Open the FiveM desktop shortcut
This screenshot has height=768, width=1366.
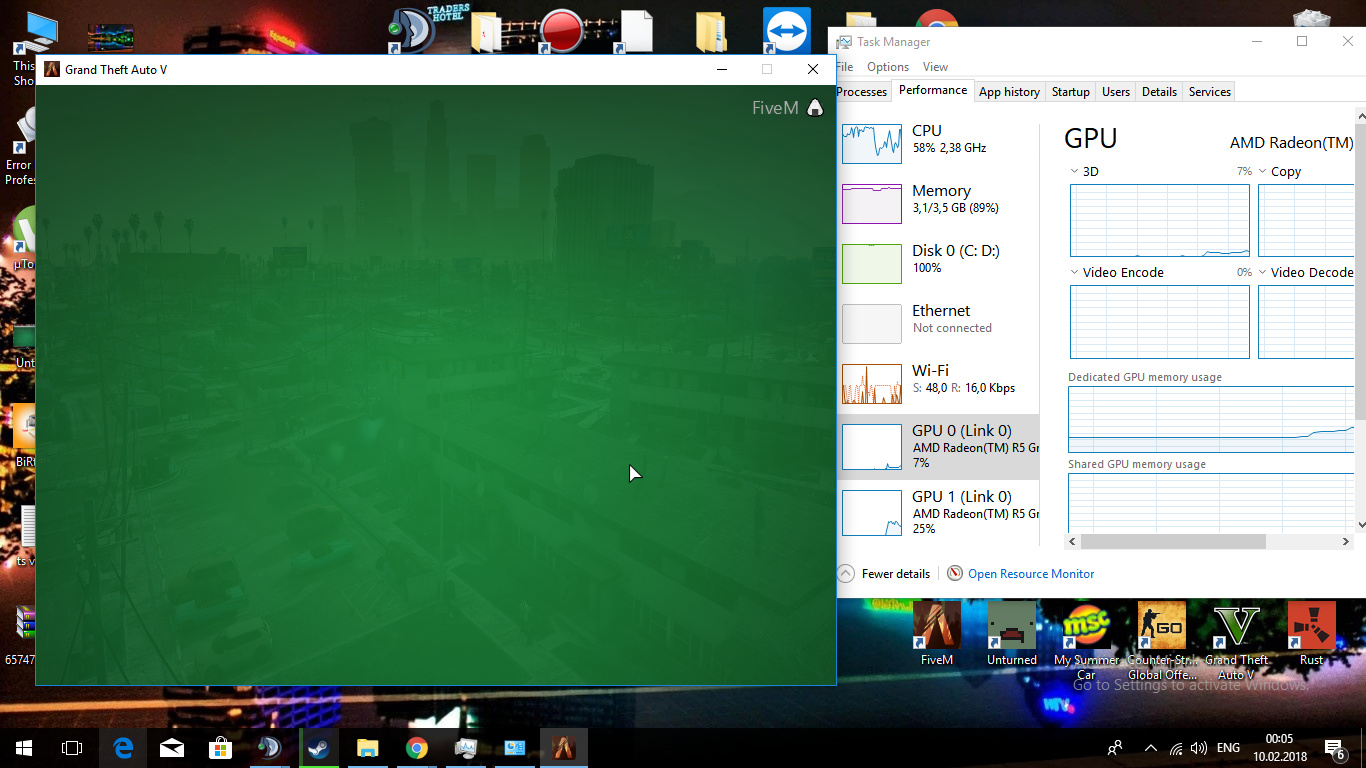pyautogui.click(x=937, y=633)
